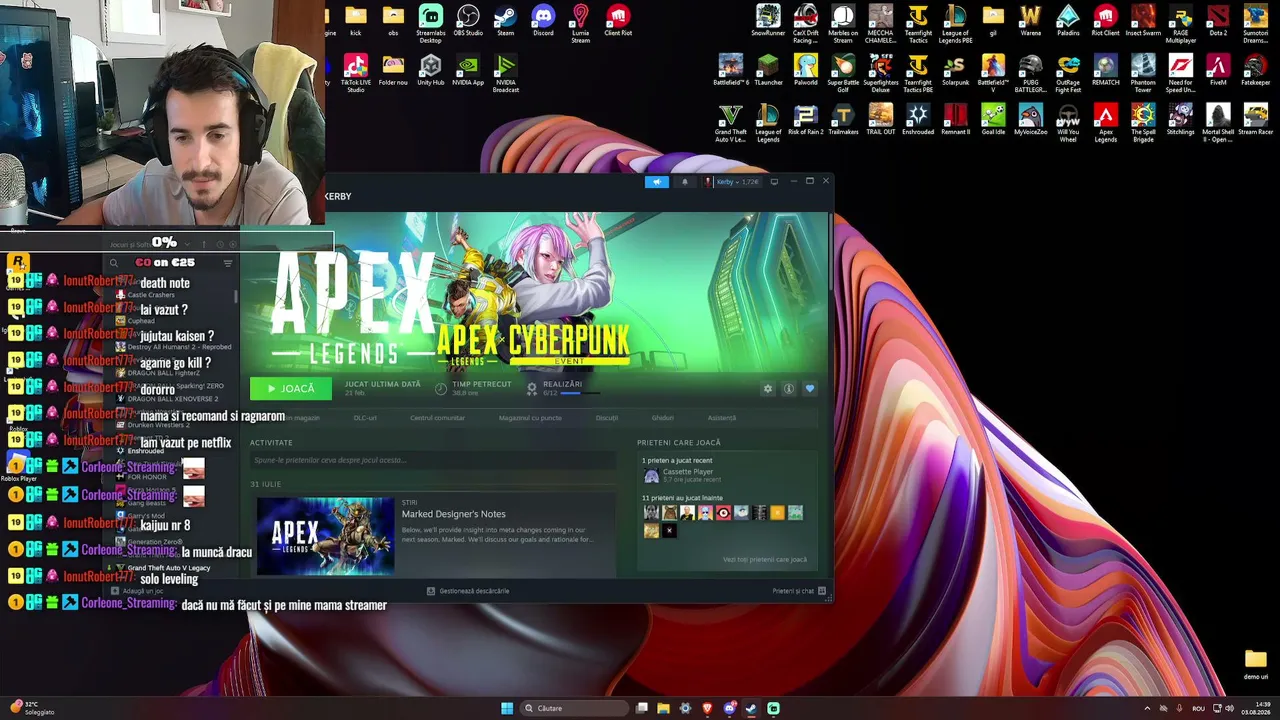Open the ROU keyboard language switcher

click(1198, 708)
